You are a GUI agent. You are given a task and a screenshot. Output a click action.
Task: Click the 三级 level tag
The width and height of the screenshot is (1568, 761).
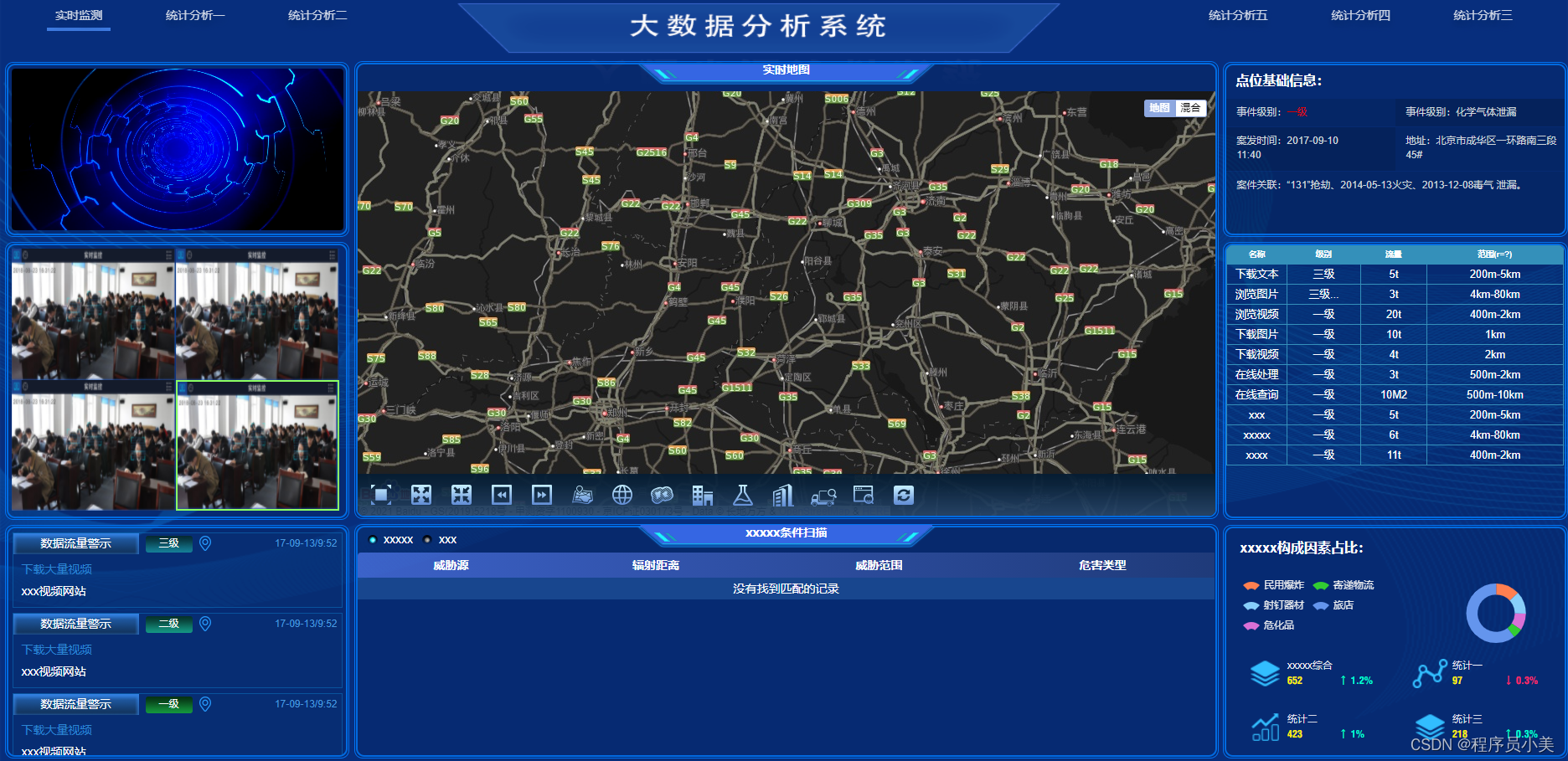click(169, 543)
